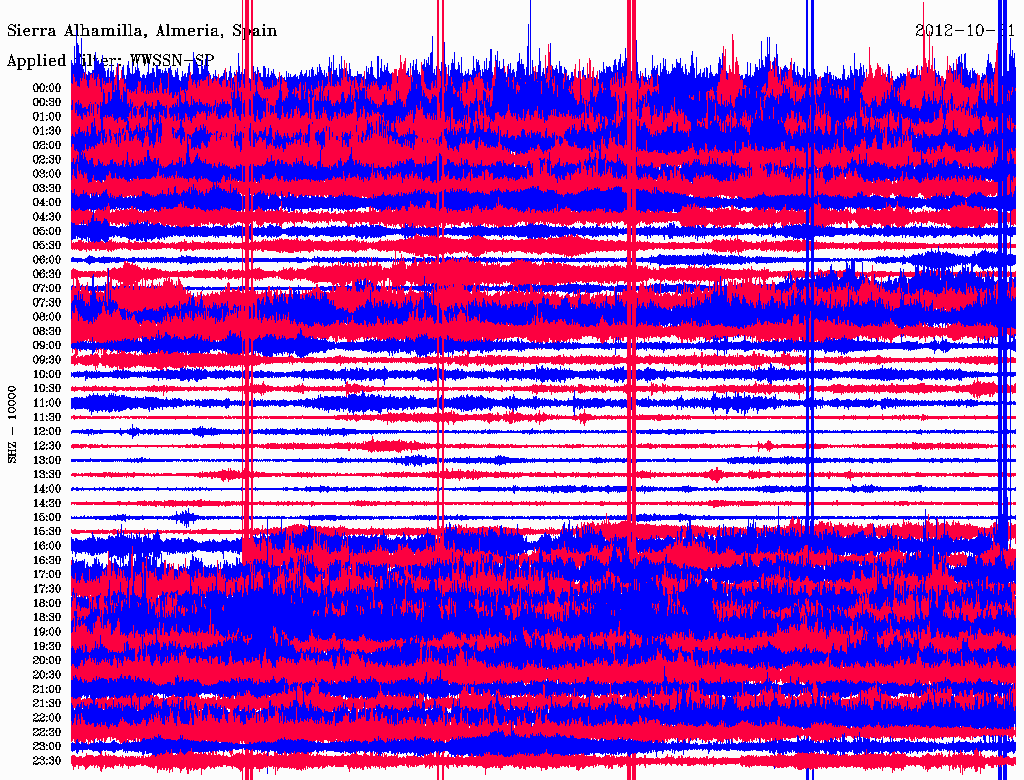This screenshot has height=780, width=1024.
Task: Click the SHZ - 10000 axis label
Action: (12, 424)
